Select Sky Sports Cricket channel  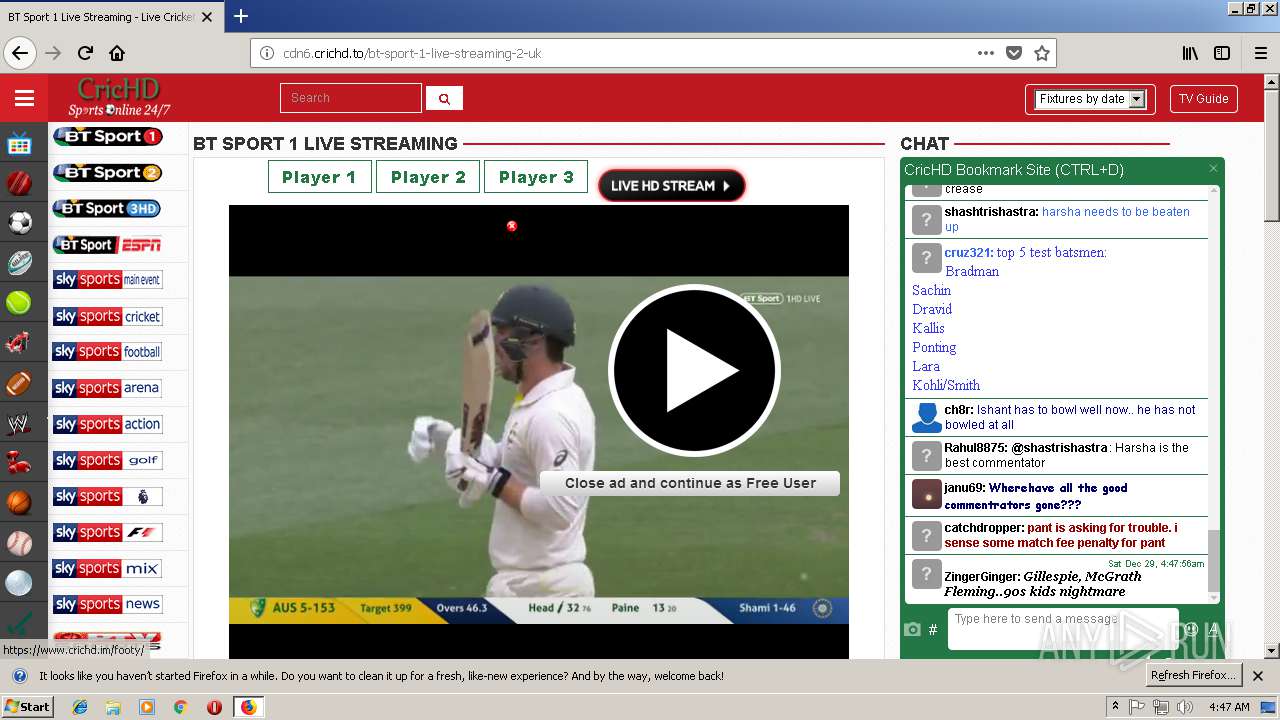point(107,316)
